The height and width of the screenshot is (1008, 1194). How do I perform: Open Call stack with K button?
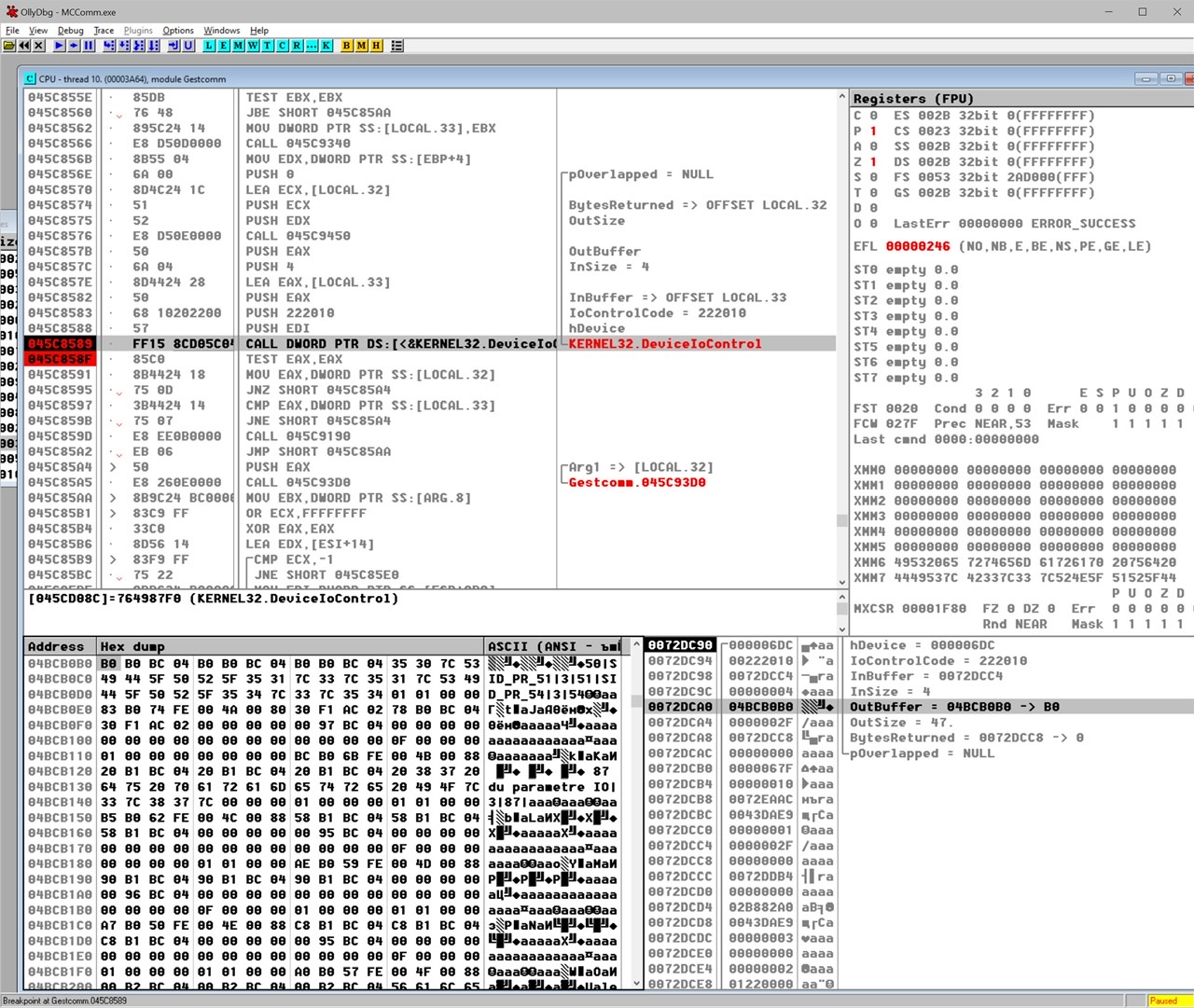[x=326, y=46]
